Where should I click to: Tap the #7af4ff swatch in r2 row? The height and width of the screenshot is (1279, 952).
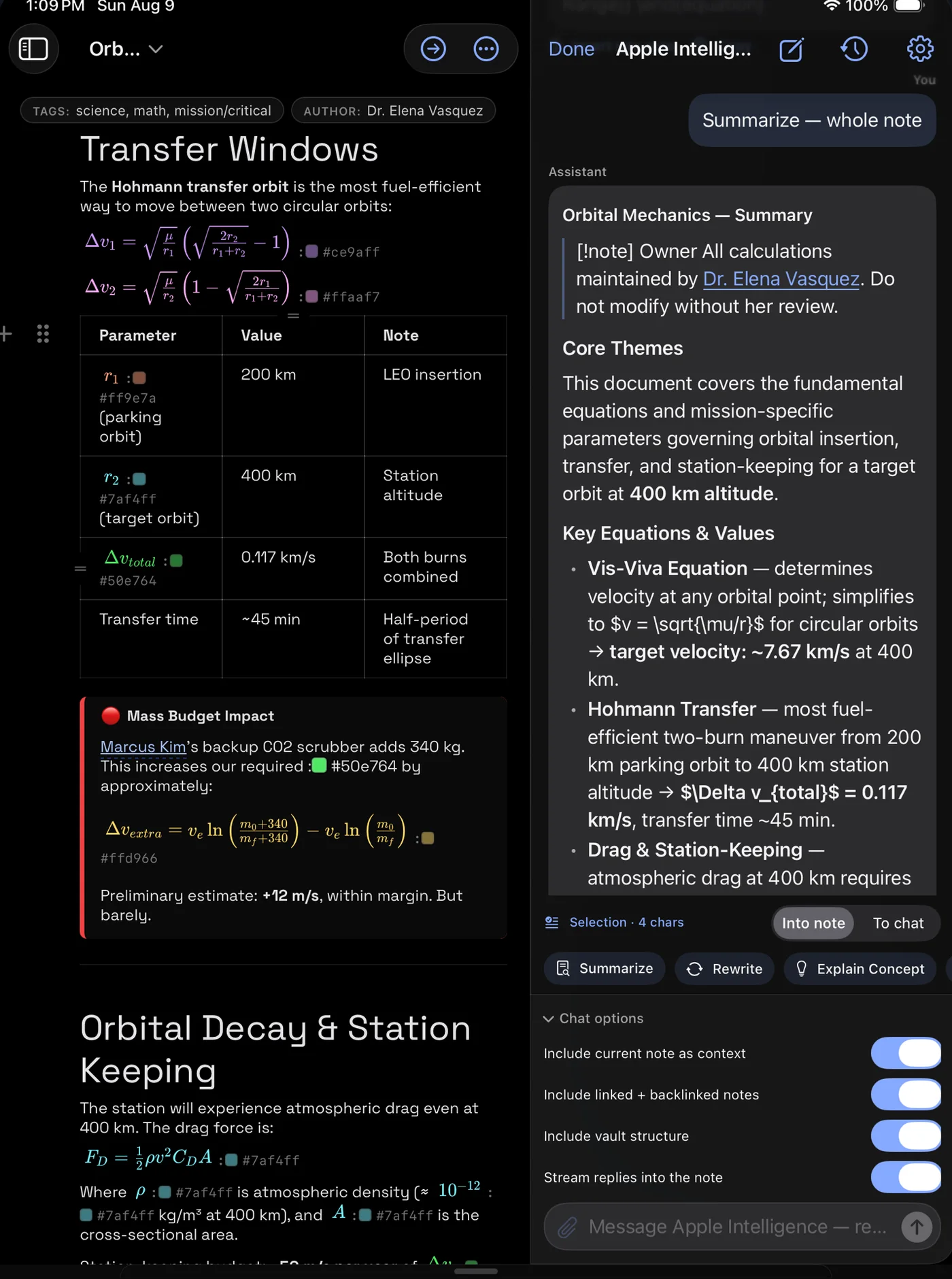[x=139, y=479]
